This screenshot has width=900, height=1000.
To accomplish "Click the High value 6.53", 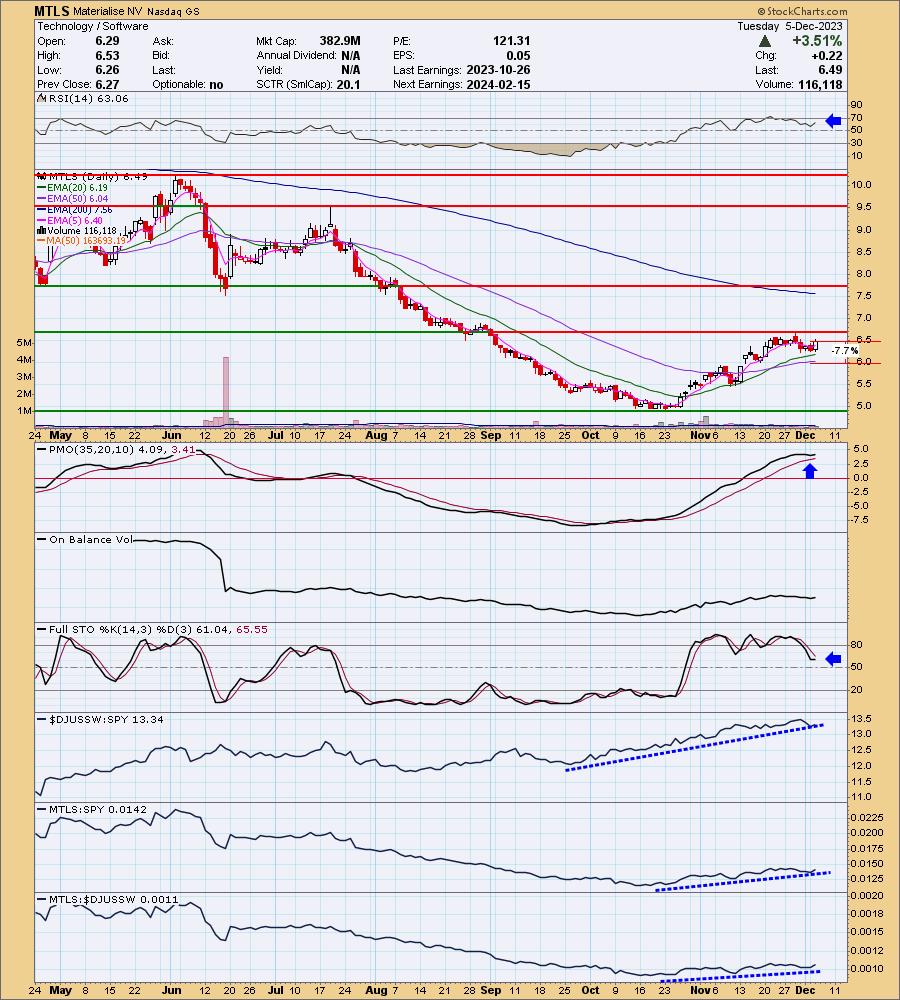I will [107, 55].
